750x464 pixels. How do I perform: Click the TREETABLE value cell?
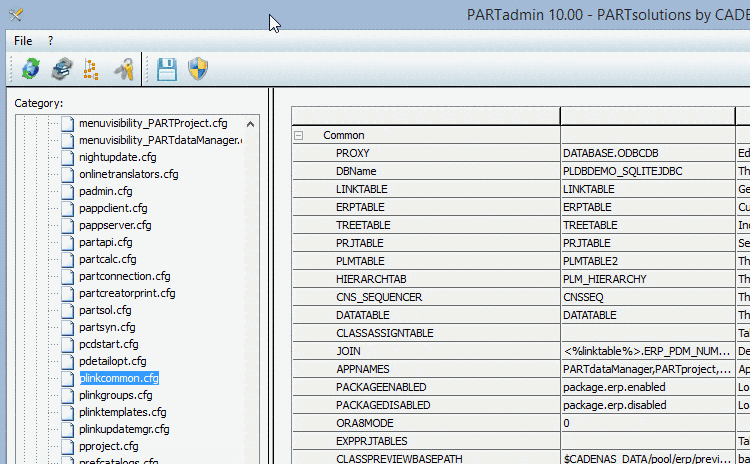(648, 225)
